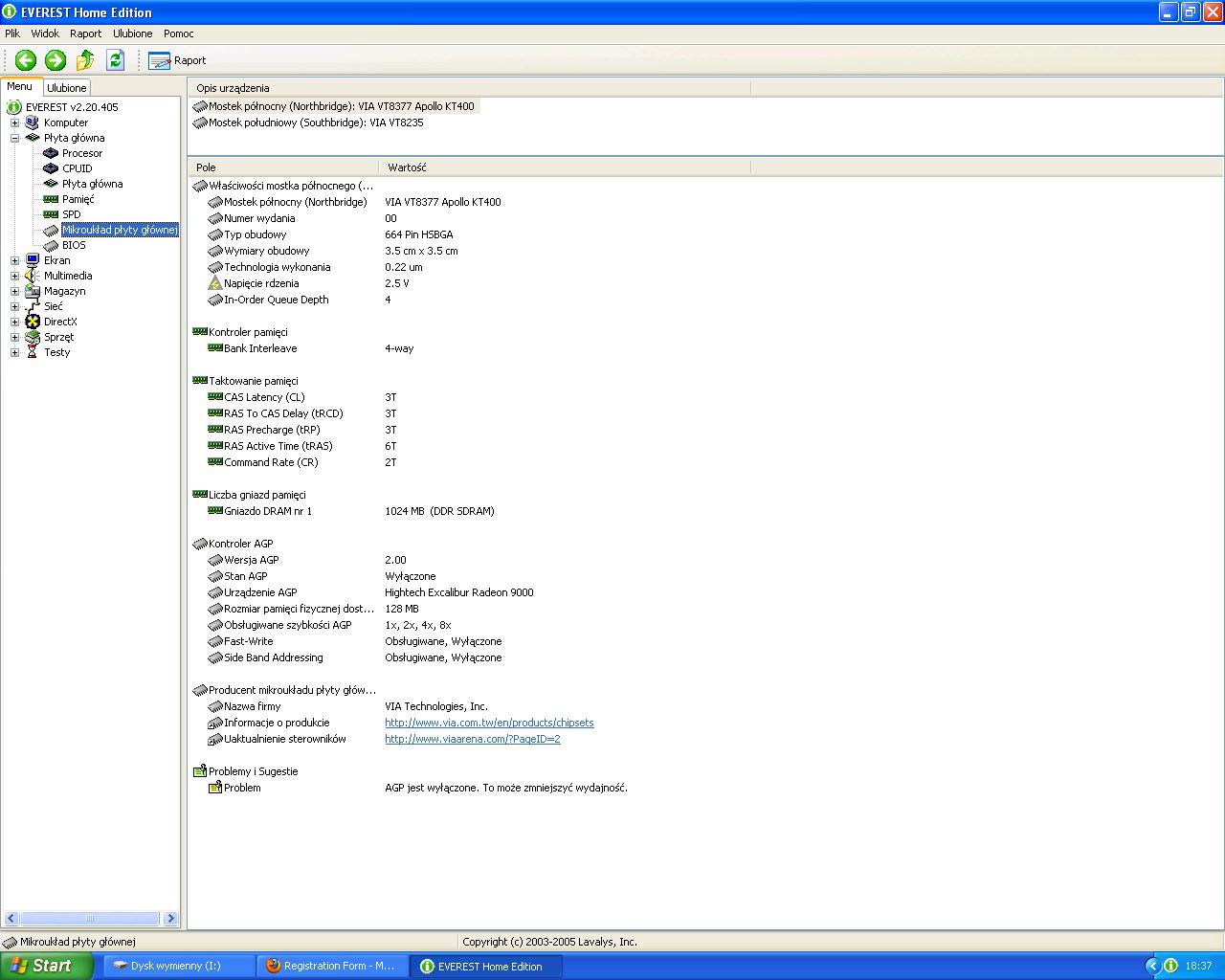Image resolution: width=1225 pixels, height=980 pixels.
Task: Select the Southbridge VIA VT8235 device row
Action: (x=308, y=122)
